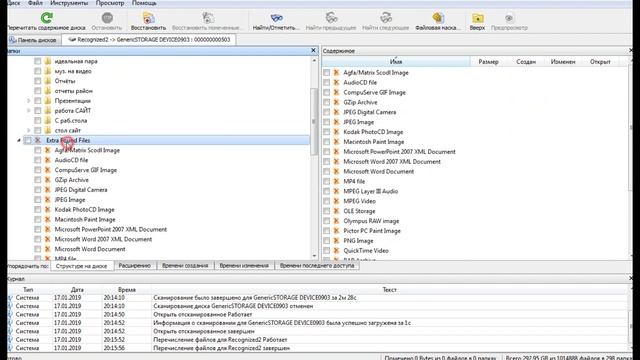Check CompuServe GIF Image checkbox in contents
The image size is (640, 360).
[x=327, y=92]
